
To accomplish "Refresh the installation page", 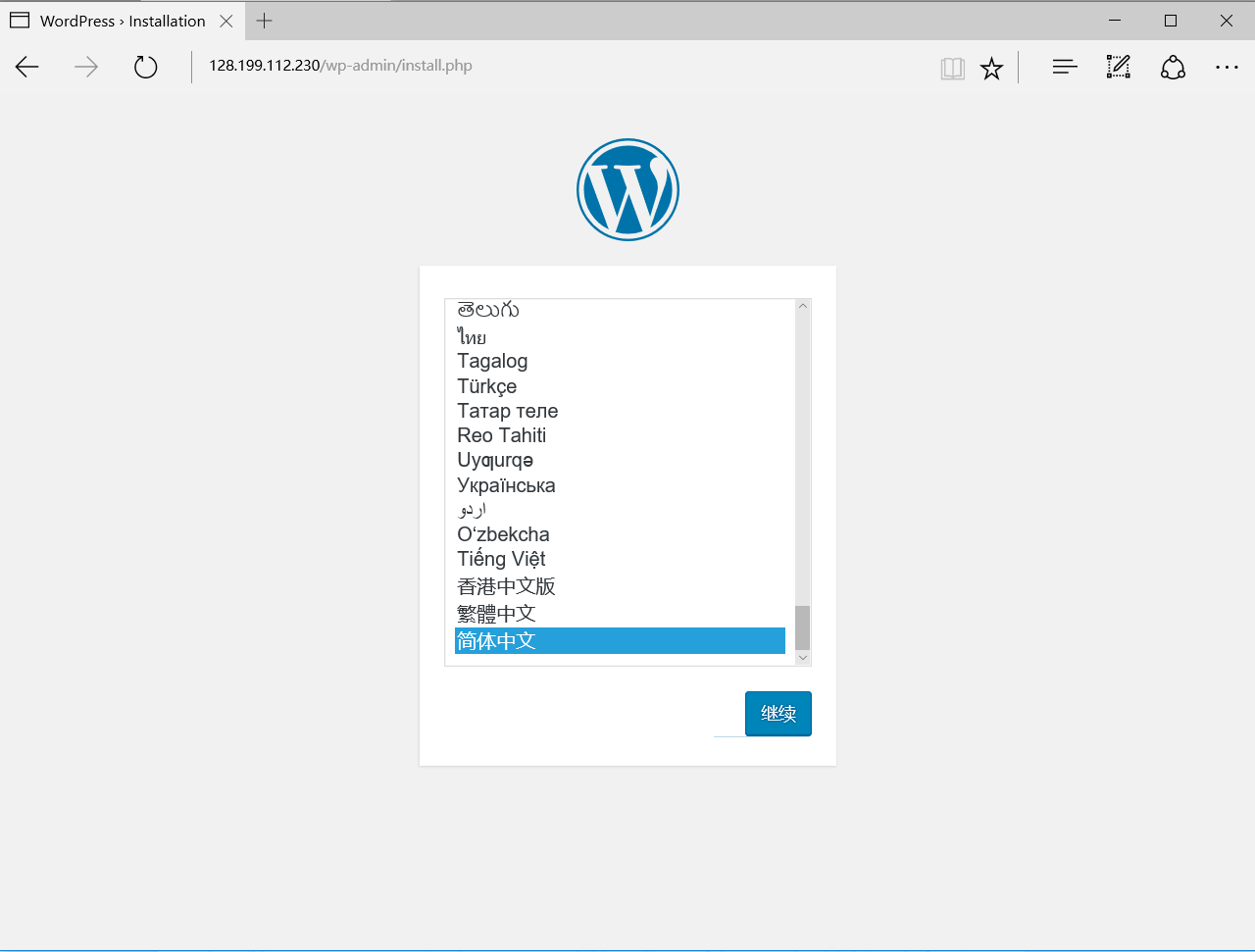I will (145, 67).
